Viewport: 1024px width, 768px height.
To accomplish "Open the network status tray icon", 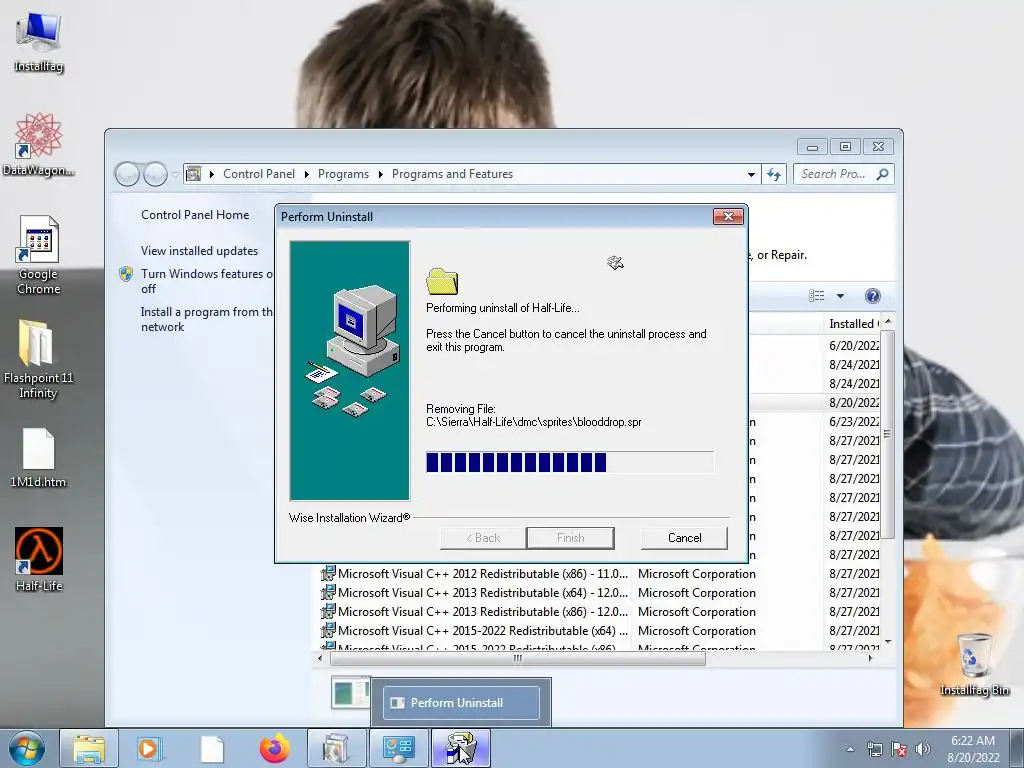I will [x=874, y=749].
